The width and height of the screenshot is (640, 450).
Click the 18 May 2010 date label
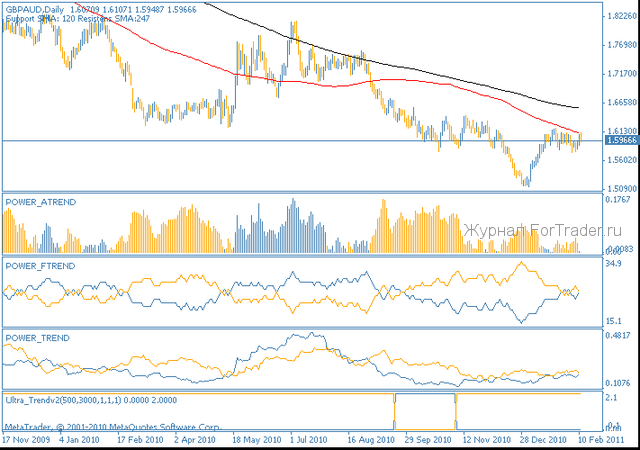tap(257, 440)
